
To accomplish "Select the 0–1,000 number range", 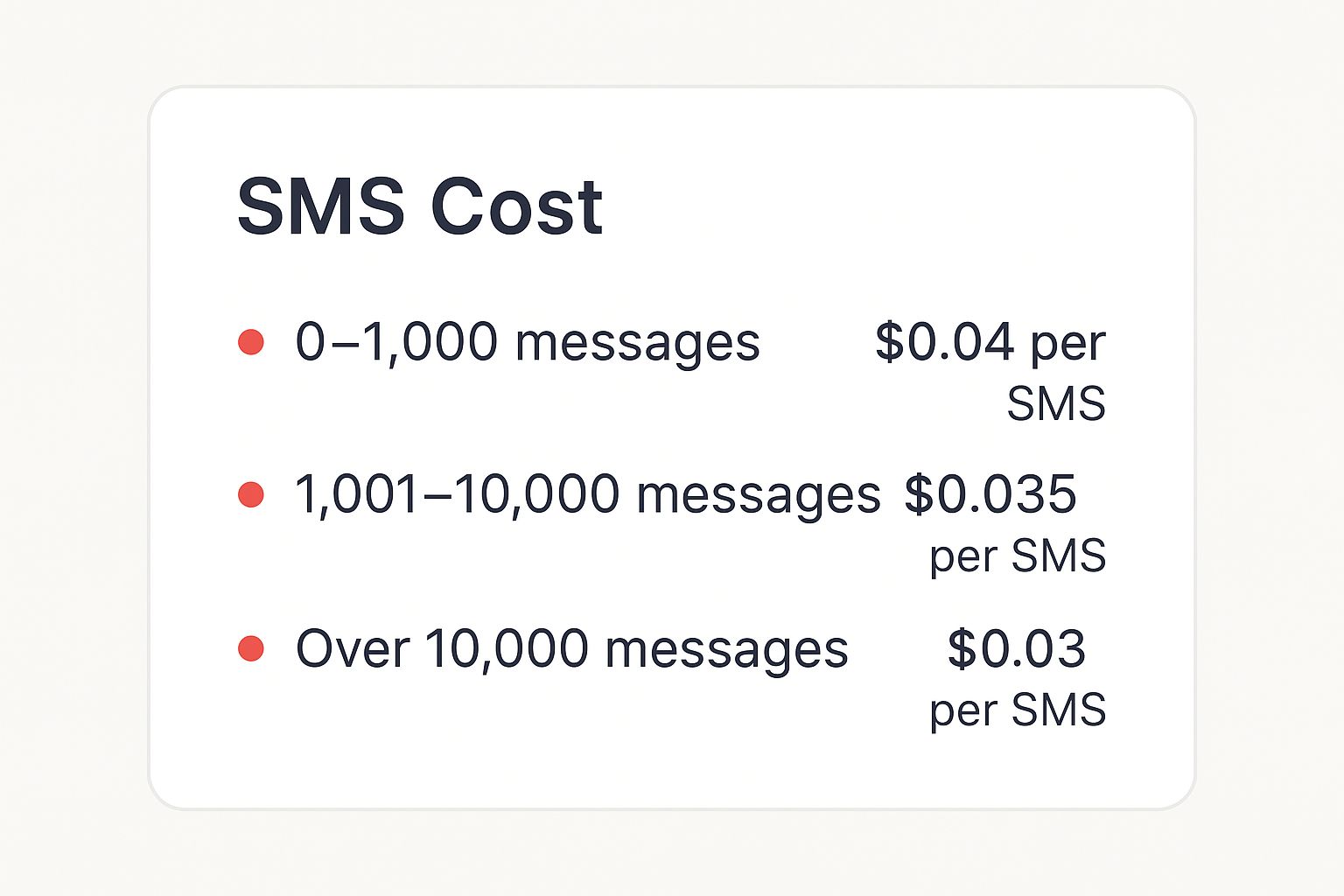I will 396,341.
